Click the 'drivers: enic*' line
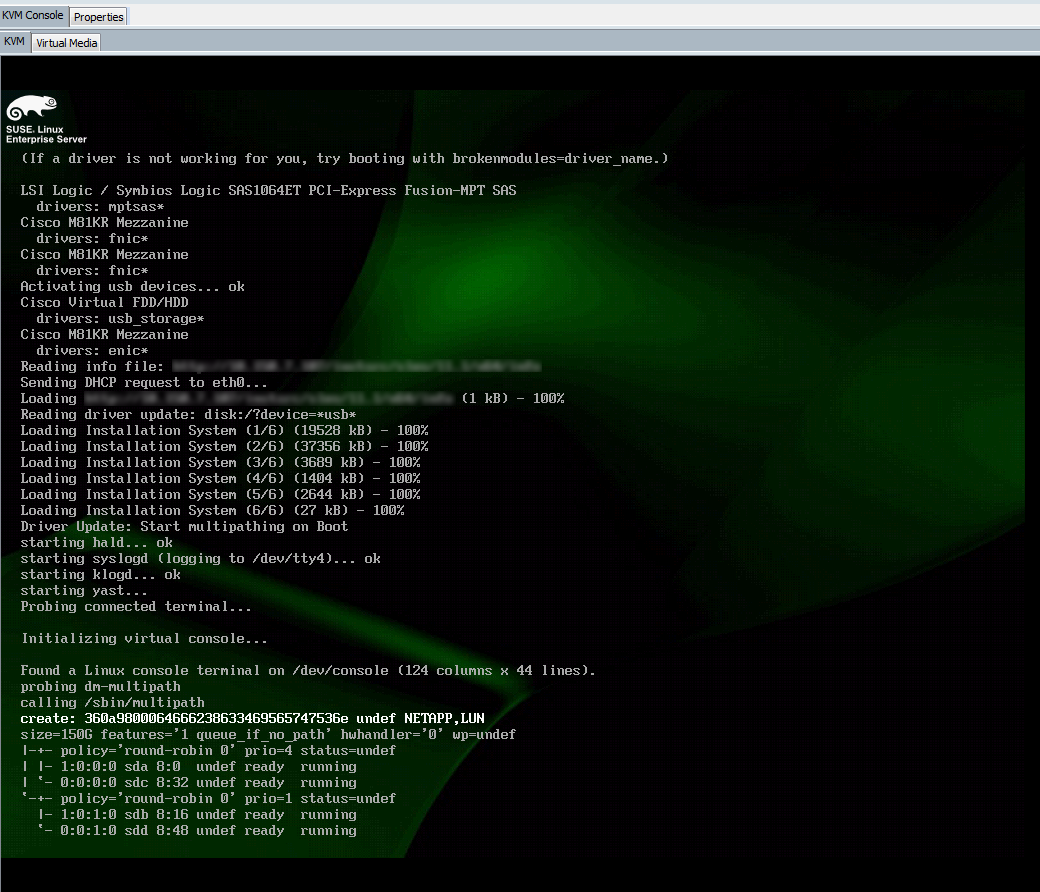 pos(92,350)
